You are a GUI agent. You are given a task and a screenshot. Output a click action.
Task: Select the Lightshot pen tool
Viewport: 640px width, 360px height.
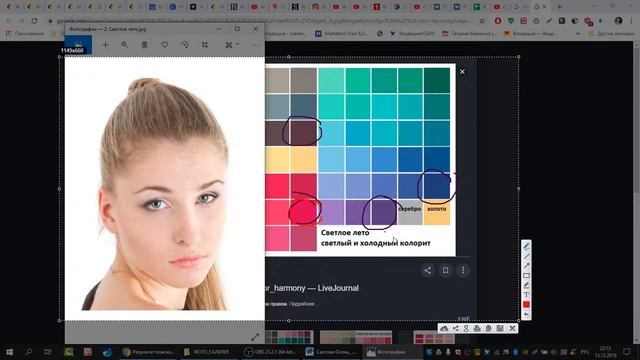tap(526, 247)
